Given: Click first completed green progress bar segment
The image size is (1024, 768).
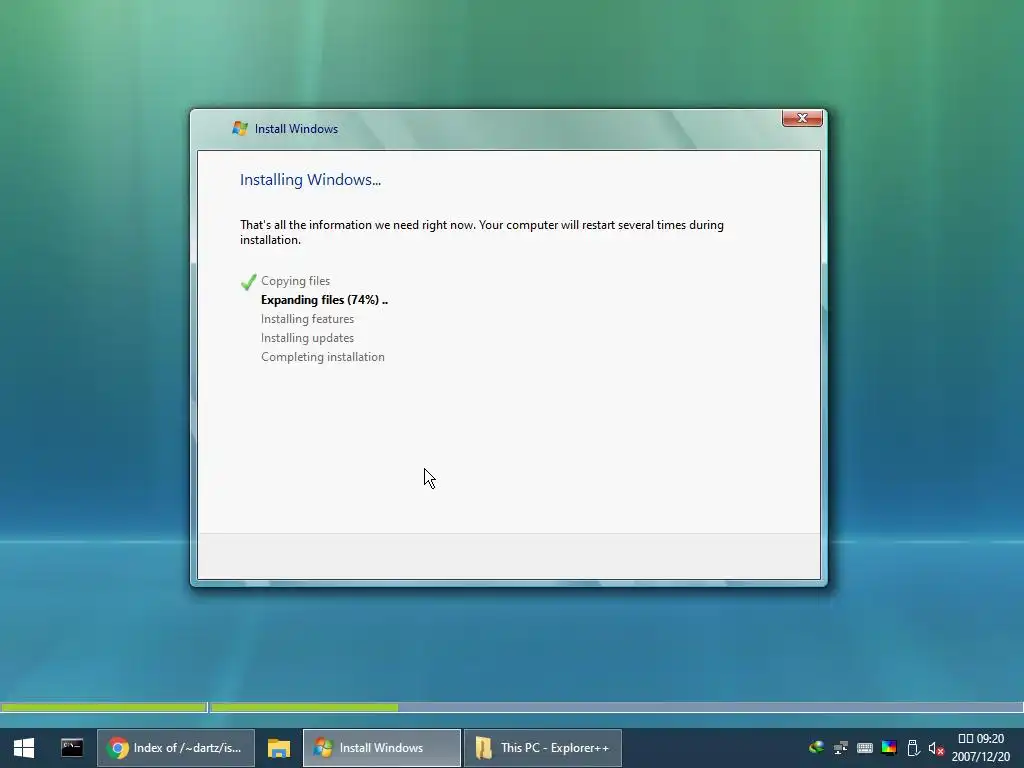Looking at the screenshot, I should [x=104, y=707].
